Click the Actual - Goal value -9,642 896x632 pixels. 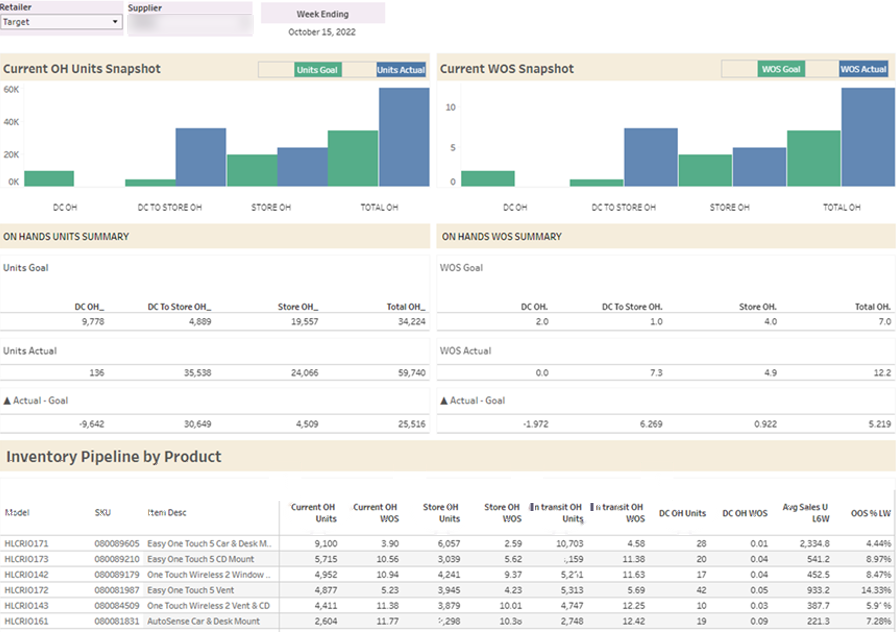point(91,424)
